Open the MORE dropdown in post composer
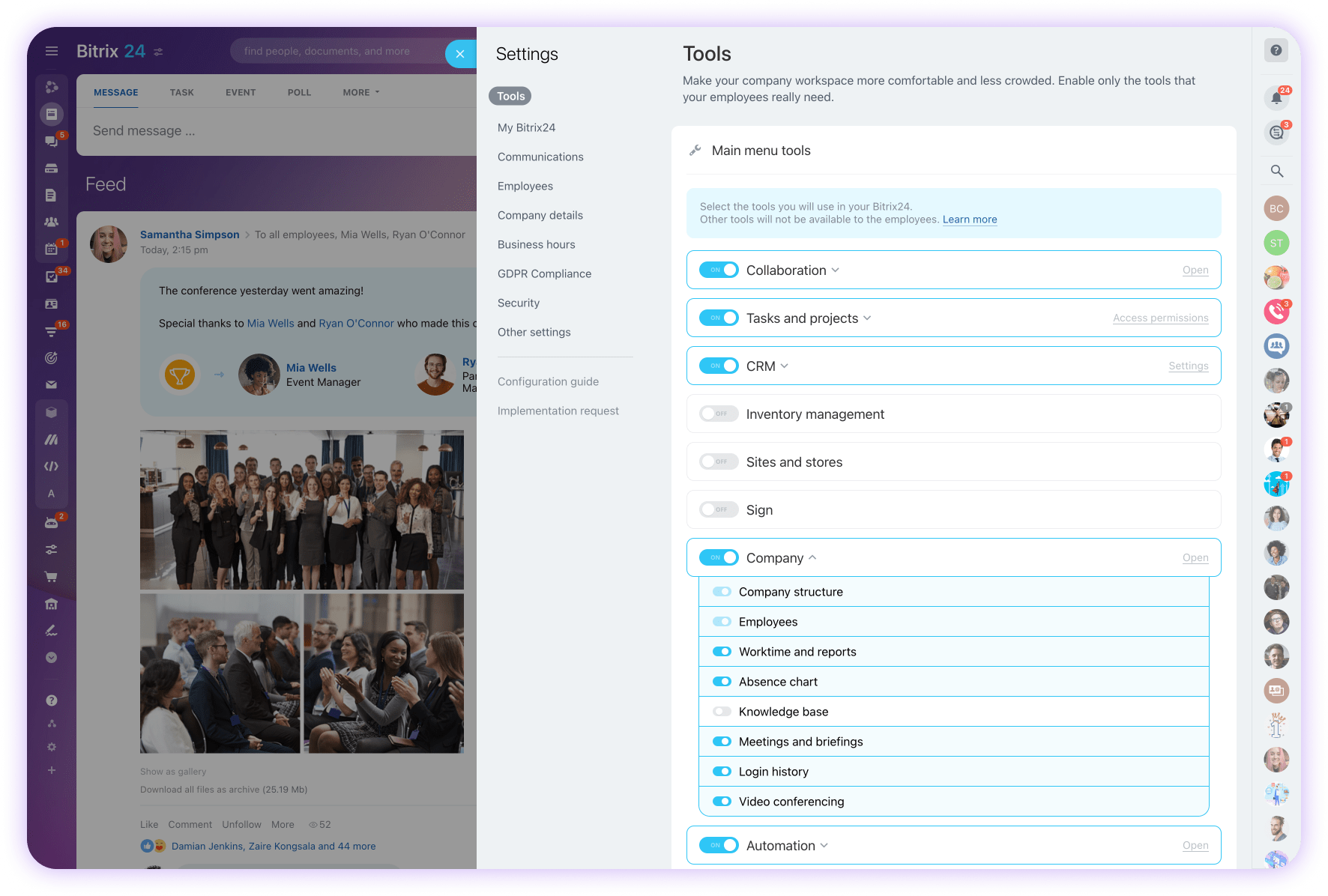The height and width of the screenshot is (896, 1328). click(361, 92)
